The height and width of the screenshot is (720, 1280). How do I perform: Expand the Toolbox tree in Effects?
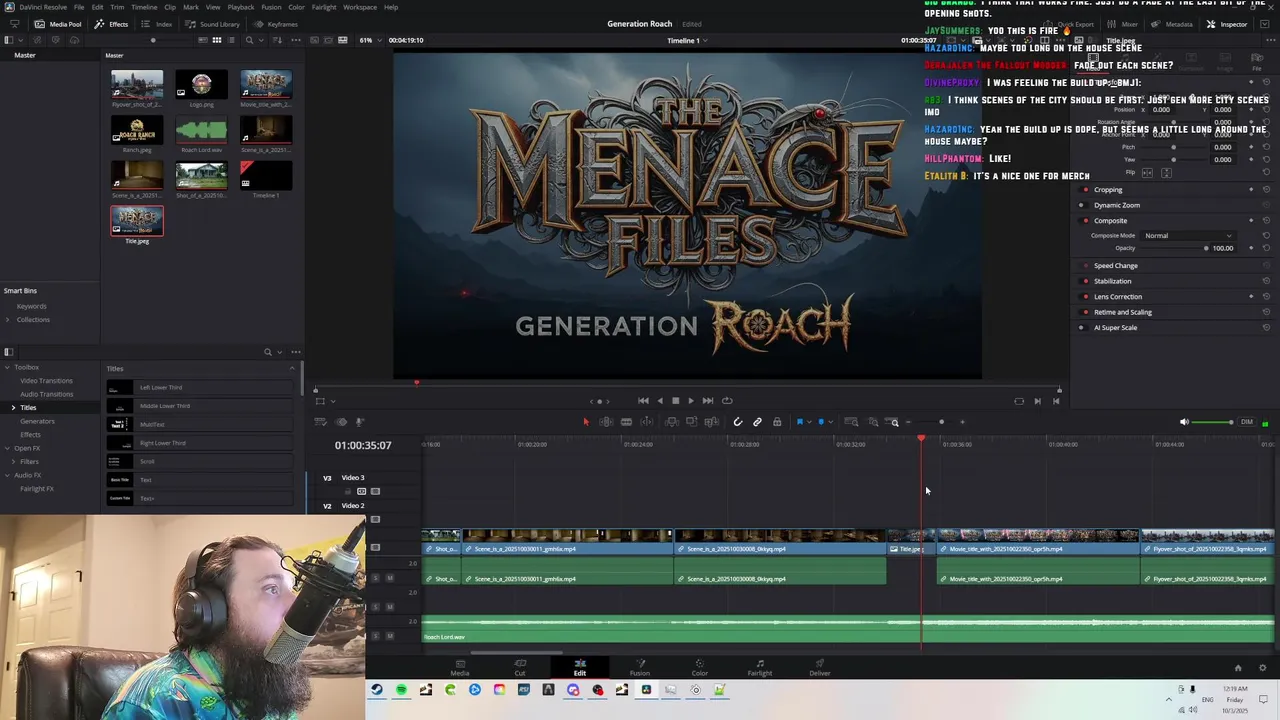7,367
